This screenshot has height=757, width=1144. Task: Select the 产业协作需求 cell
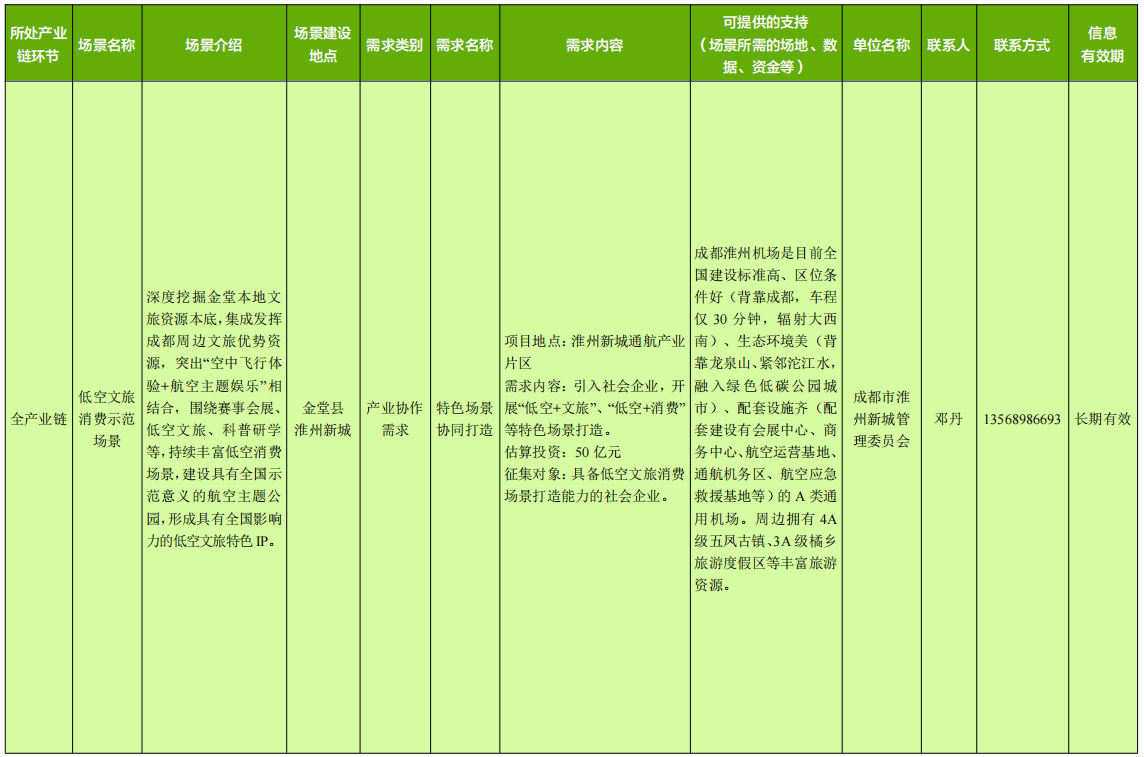[x=394, y=419]
